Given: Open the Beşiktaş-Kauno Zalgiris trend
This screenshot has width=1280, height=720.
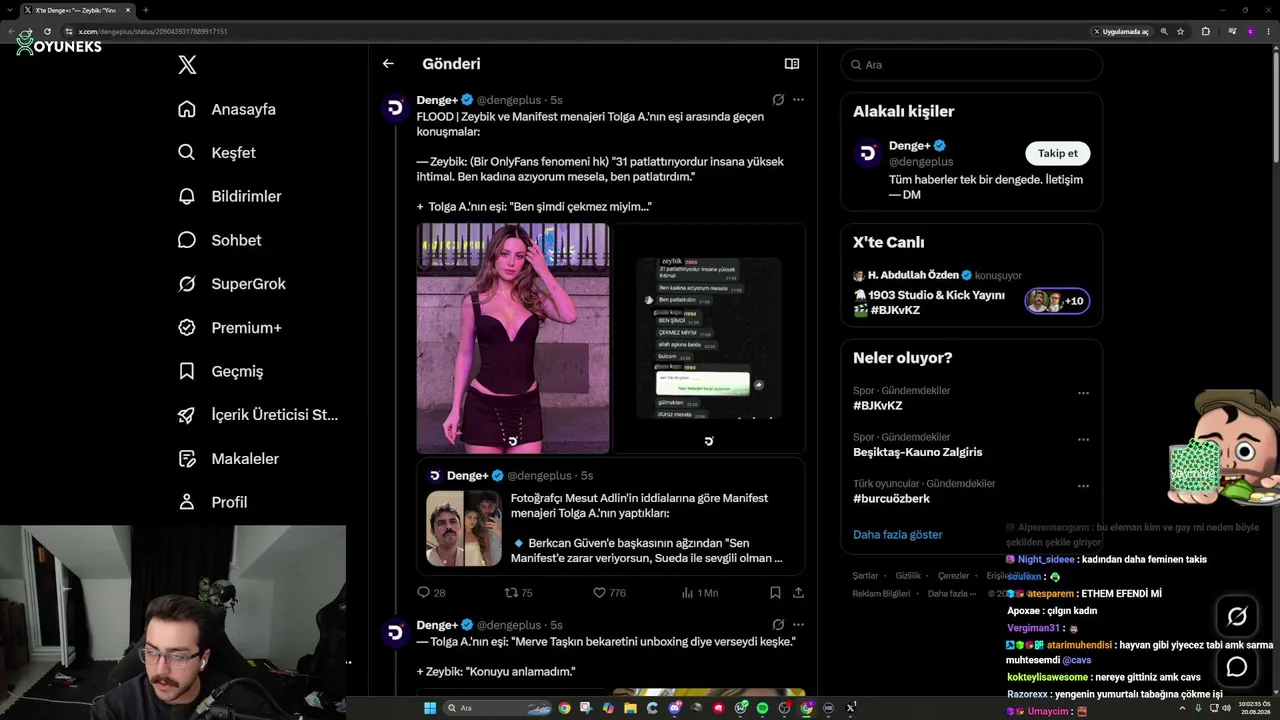Looking at the screenshot, I should tap(918, 452).
